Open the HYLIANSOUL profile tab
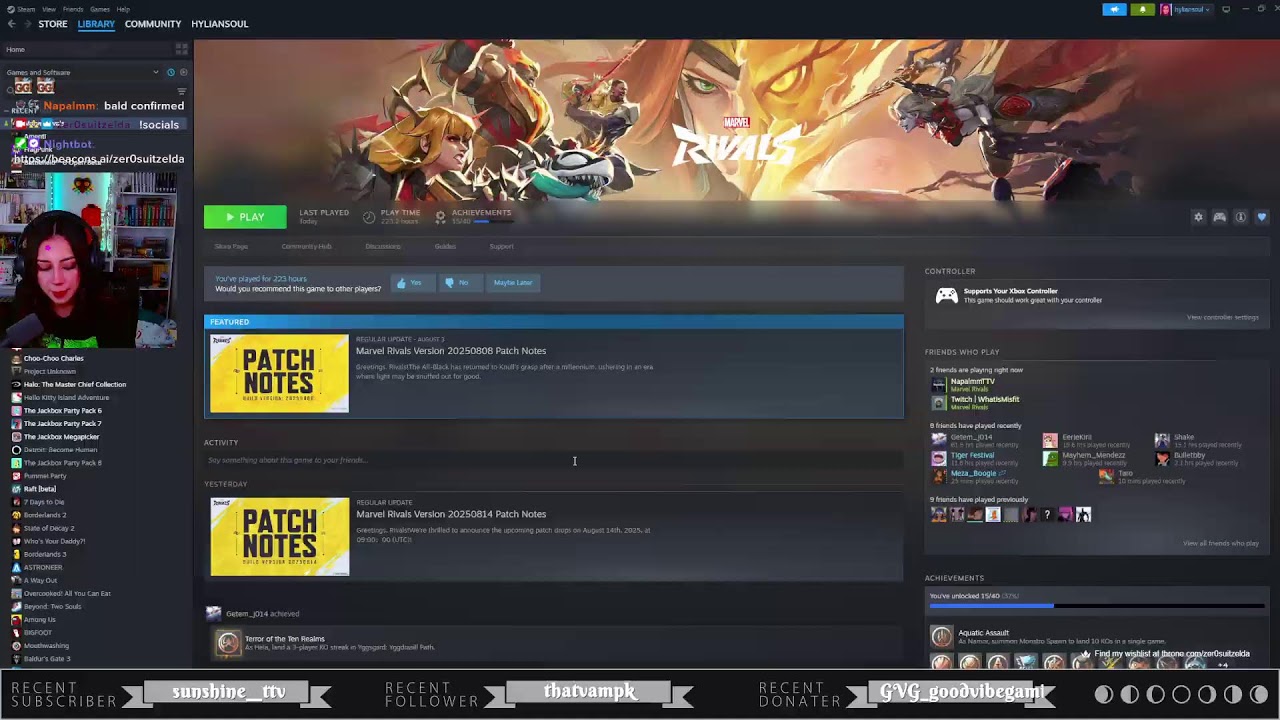Screen dimensions: 1280x720 pyautogui.click(x=220, y=24)
